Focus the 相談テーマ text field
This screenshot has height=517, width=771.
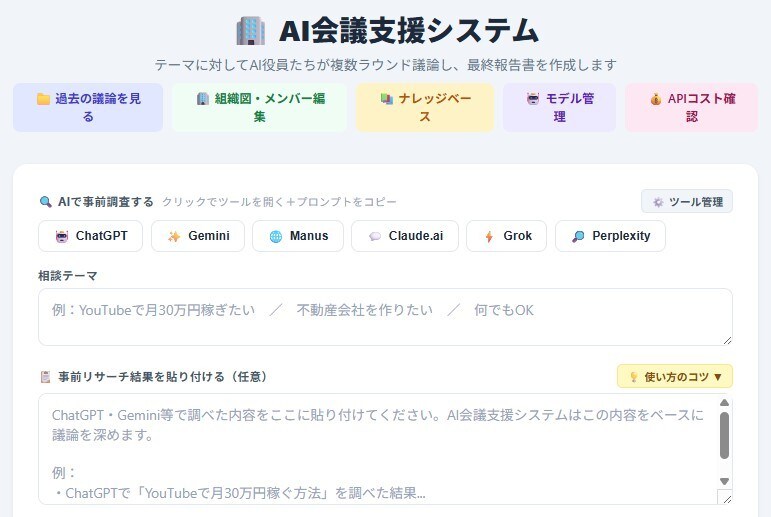coord(386,317)
